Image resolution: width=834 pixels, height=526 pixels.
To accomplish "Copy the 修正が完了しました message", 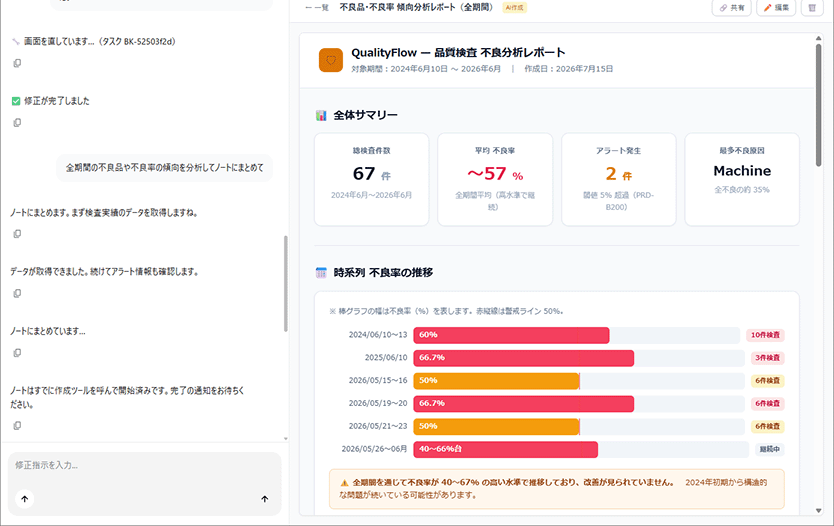I will pos(17,123).
